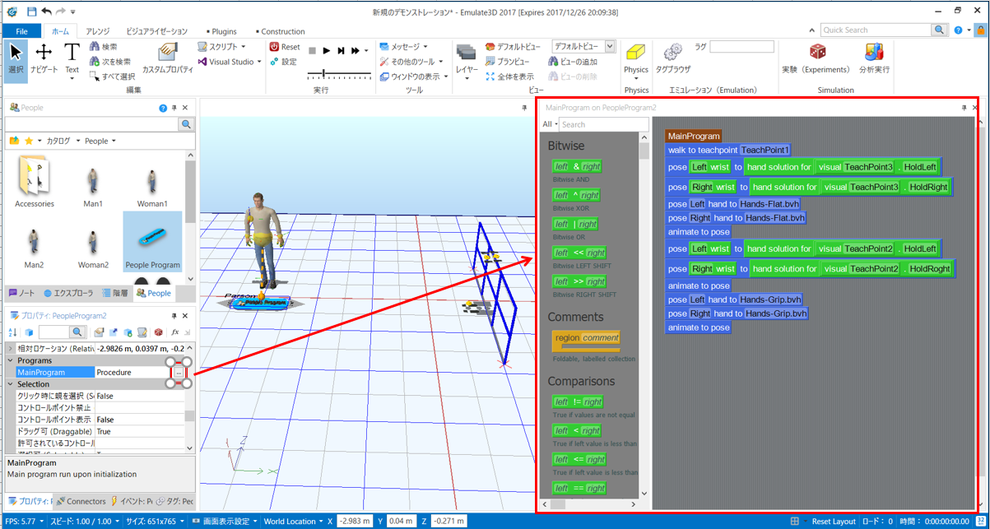Click Reset Layout in status bar
The image size is (990, 529).
(833, 521)
